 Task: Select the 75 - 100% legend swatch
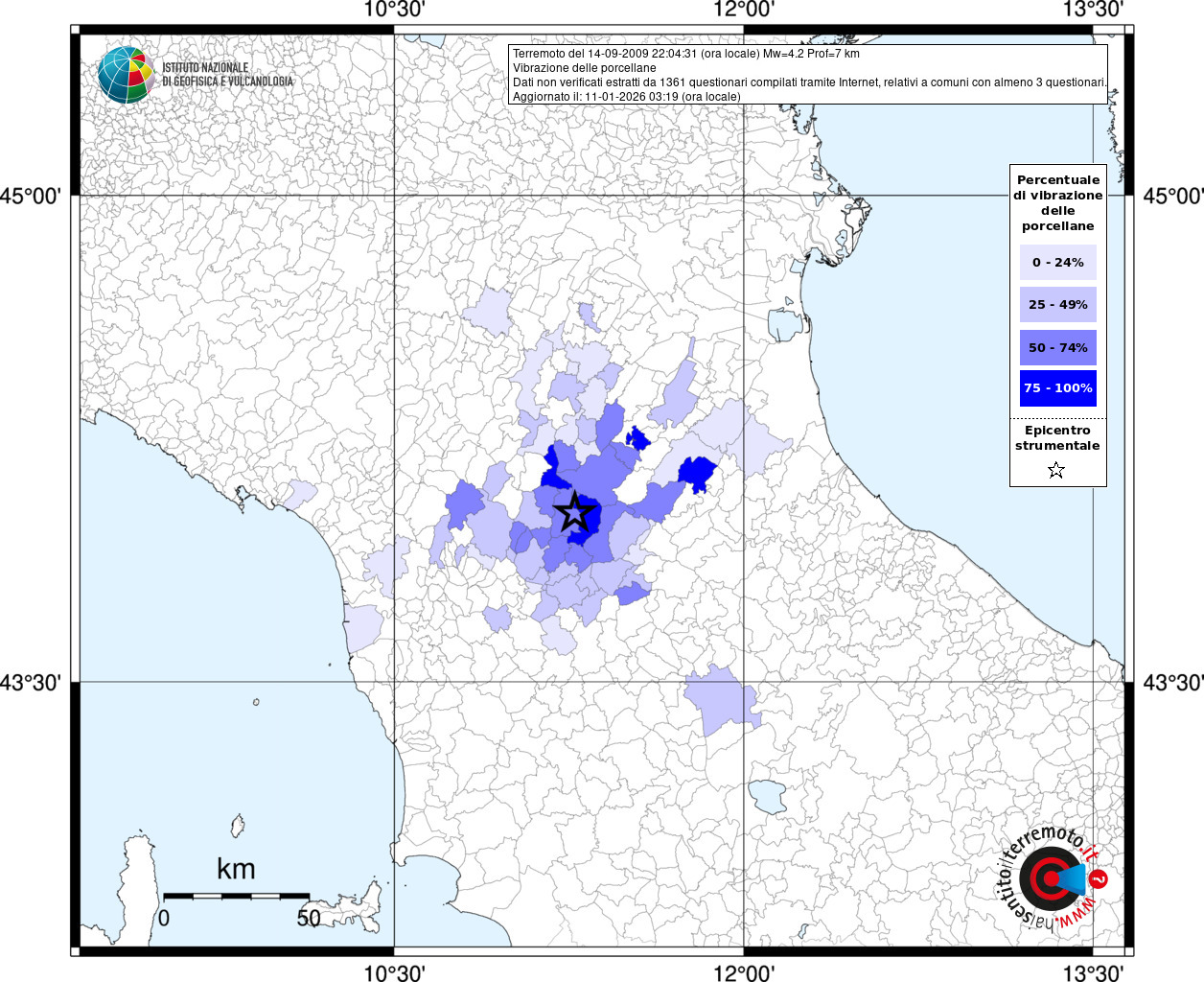[x=1058, y=388]
